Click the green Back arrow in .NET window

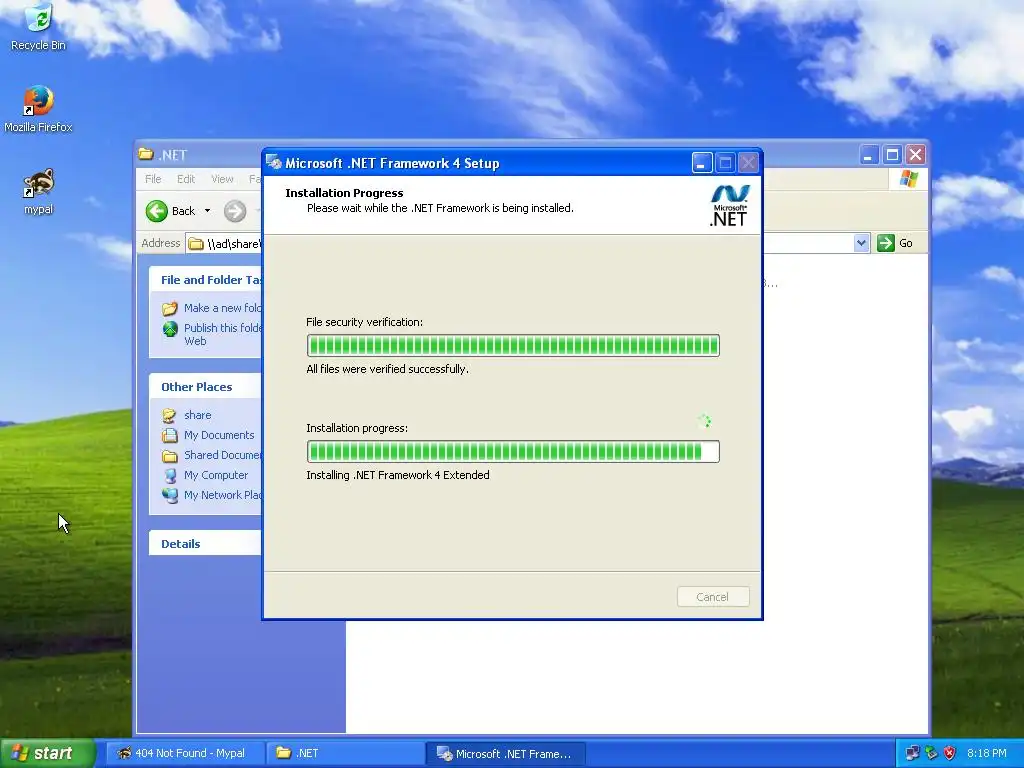(x=157, y=211)
